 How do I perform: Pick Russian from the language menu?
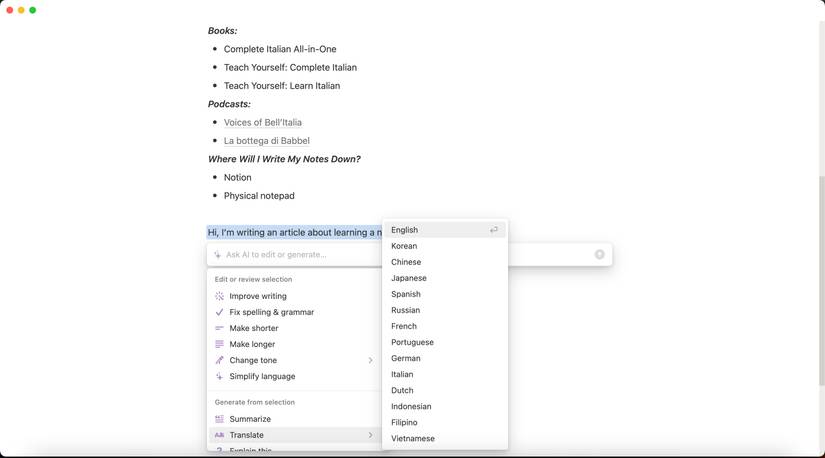coord(445,310)
